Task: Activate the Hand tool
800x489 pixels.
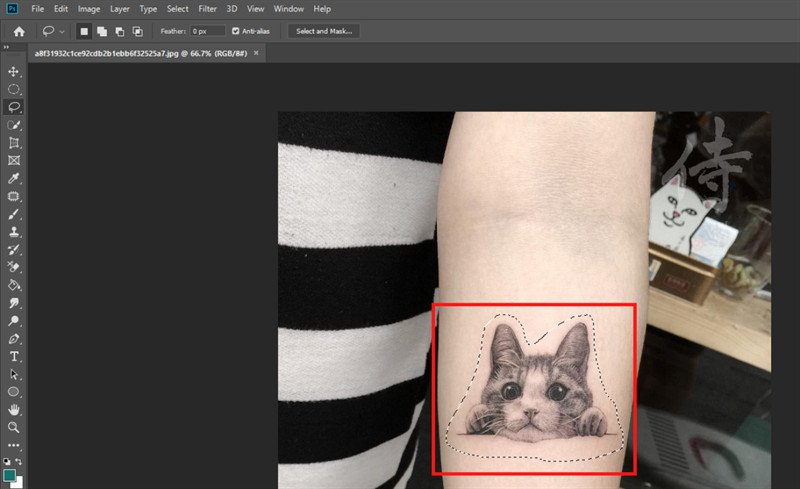Action: [14, 410]
